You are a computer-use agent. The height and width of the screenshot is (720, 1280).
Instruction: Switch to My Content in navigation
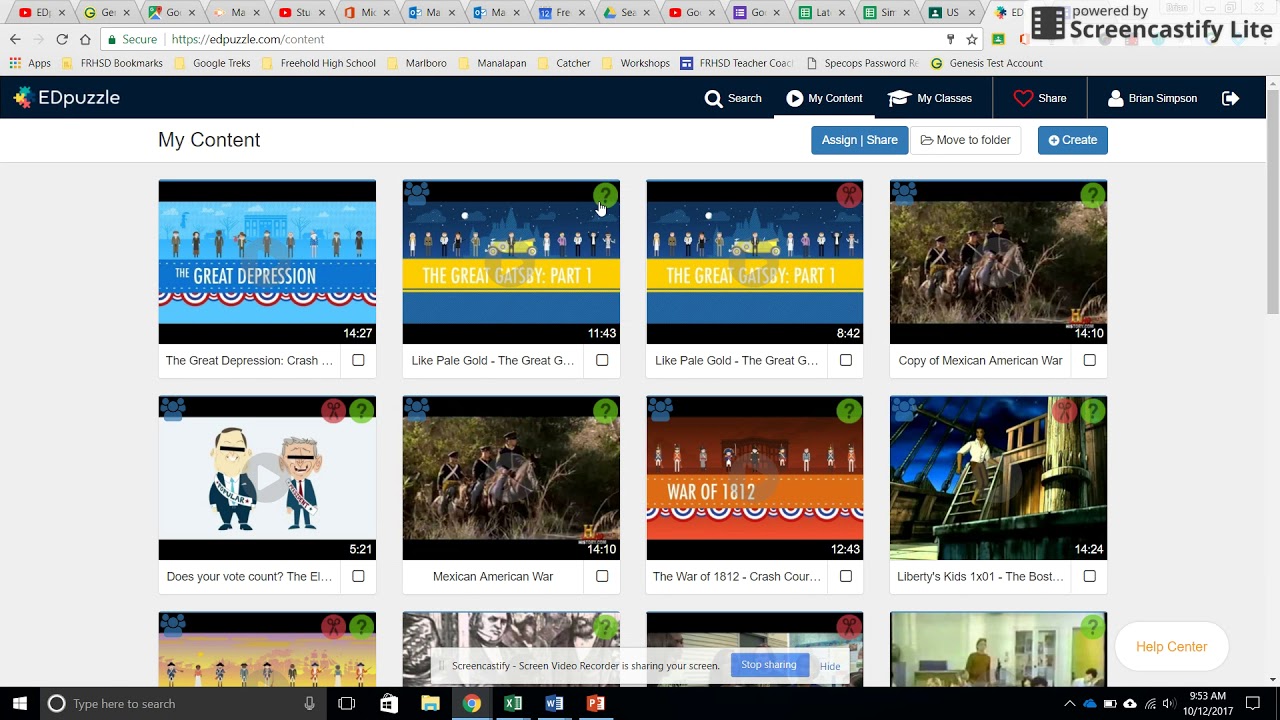point(824,98)
